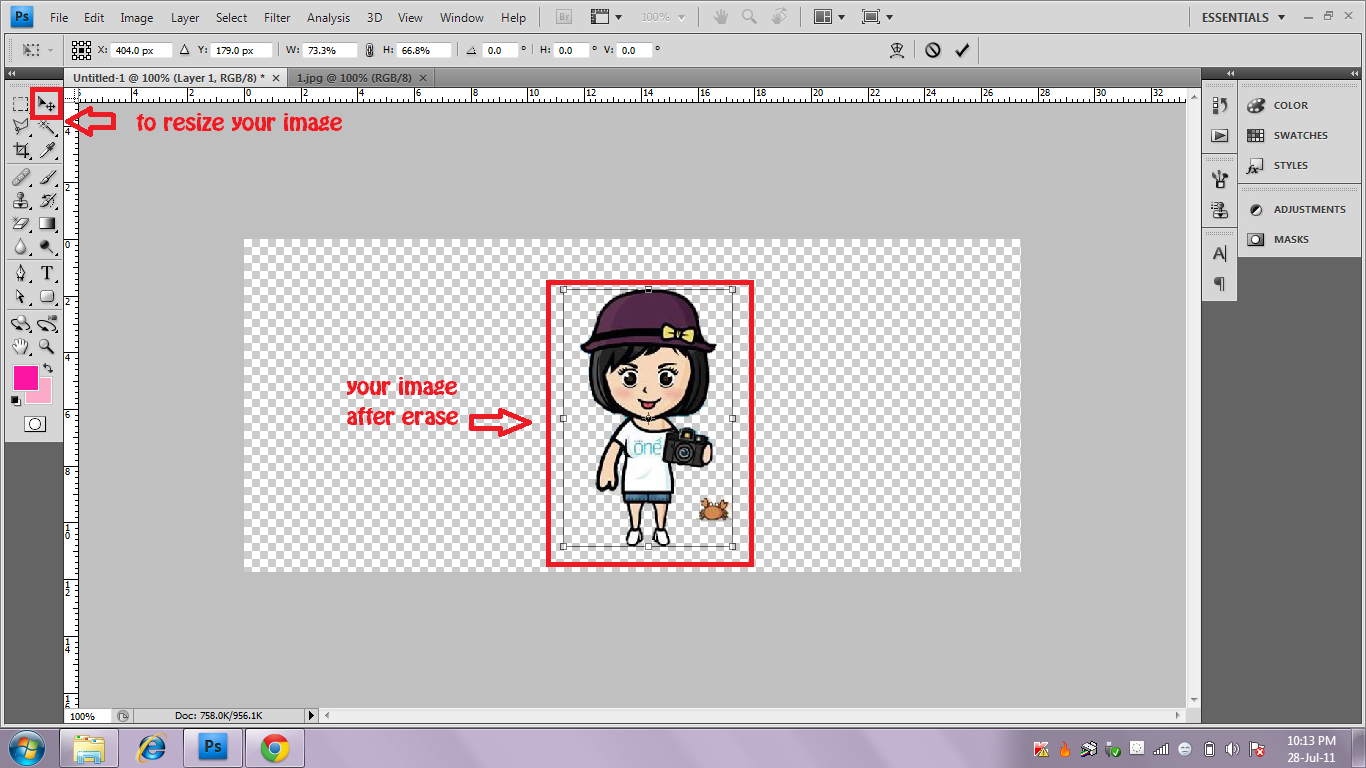Select the Eraser tool

(20, 224)
